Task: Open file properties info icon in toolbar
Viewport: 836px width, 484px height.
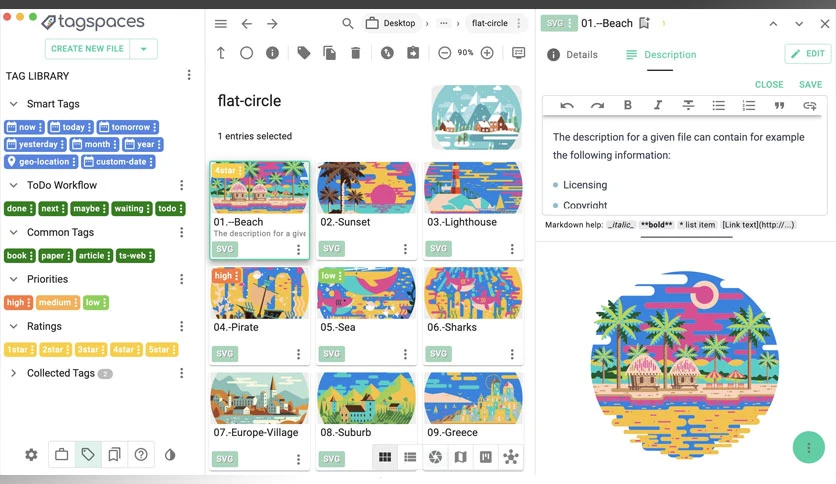Action: click(x=272, y=53)
